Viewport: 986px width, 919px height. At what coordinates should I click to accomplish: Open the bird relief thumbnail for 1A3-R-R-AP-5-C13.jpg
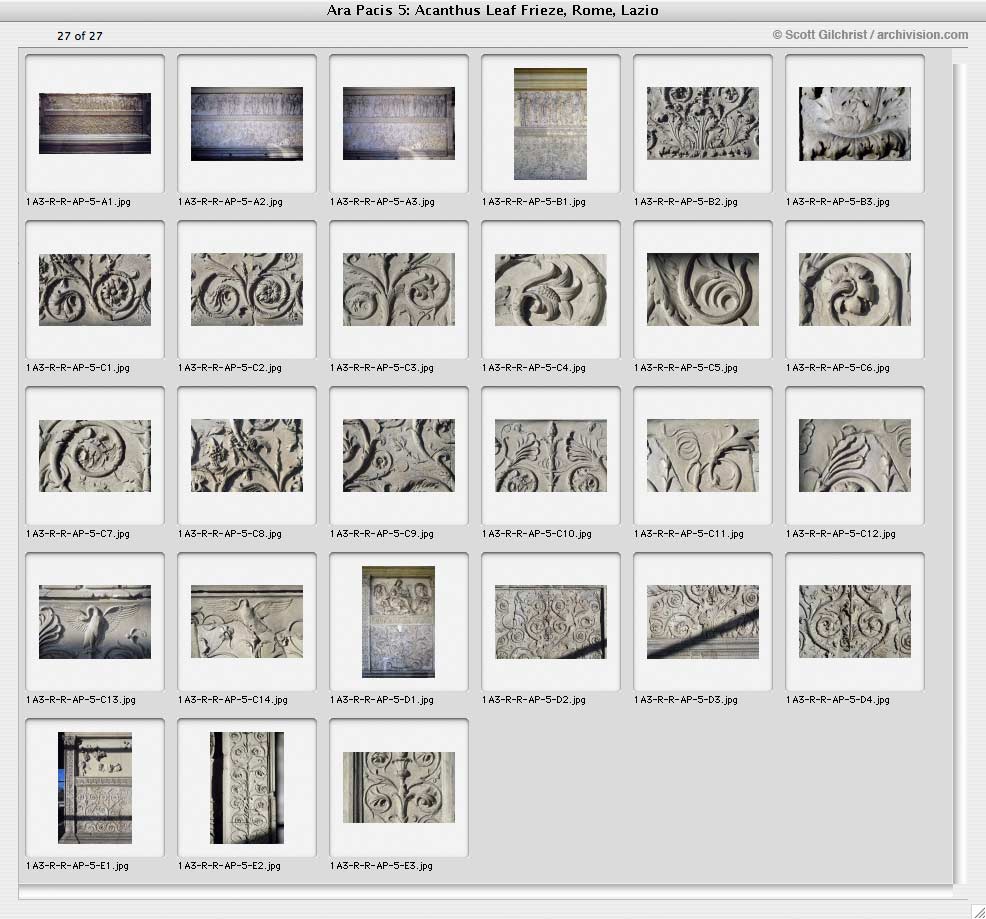(95, 621)
